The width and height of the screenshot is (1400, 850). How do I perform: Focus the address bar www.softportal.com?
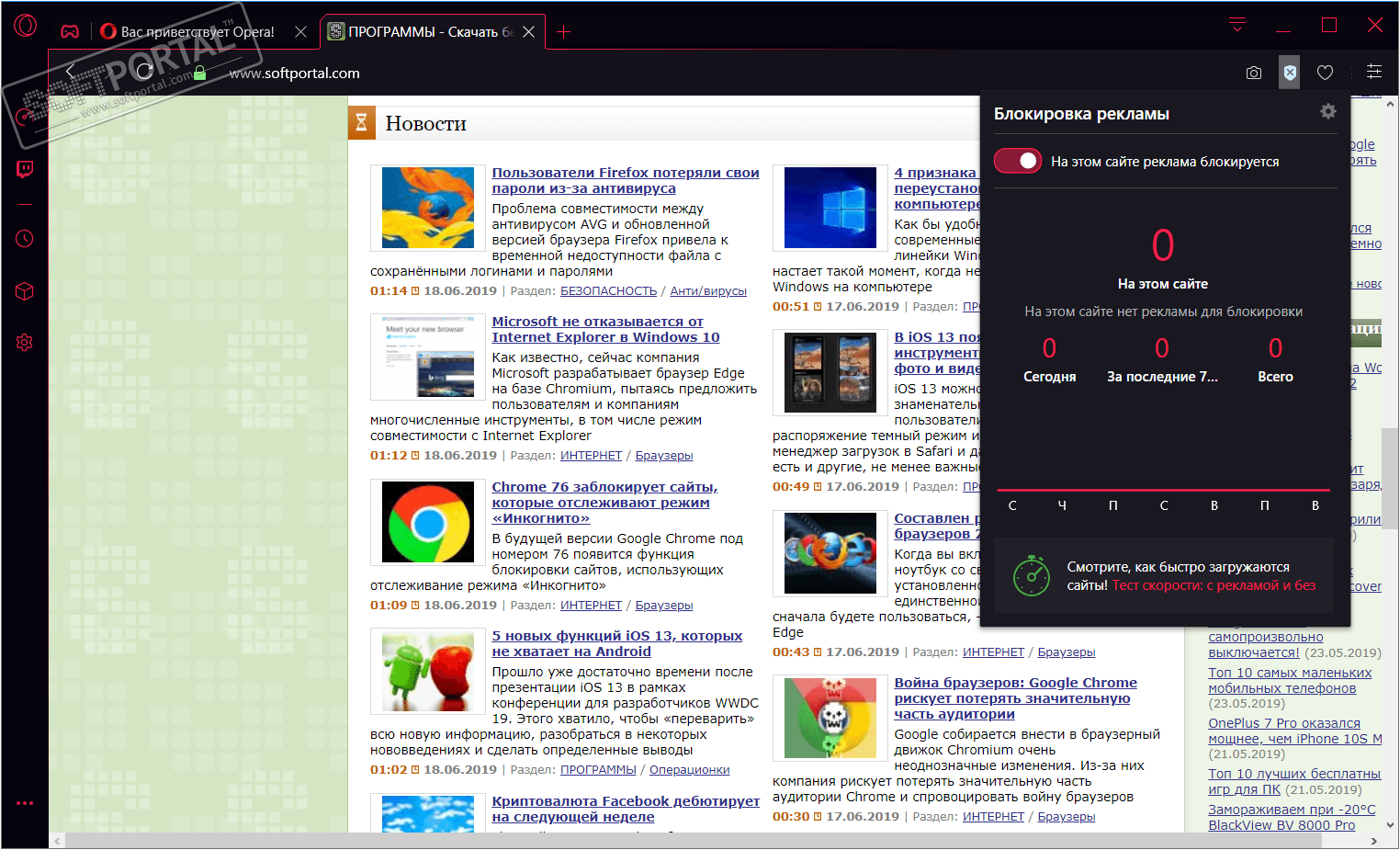point(294,74)
